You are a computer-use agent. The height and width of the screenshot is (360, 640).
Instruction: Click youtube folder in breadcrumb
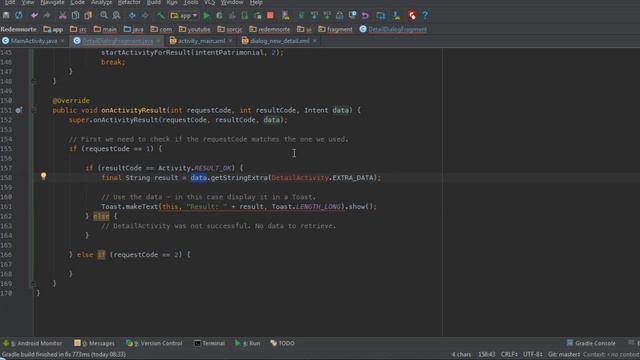[195, 29]
